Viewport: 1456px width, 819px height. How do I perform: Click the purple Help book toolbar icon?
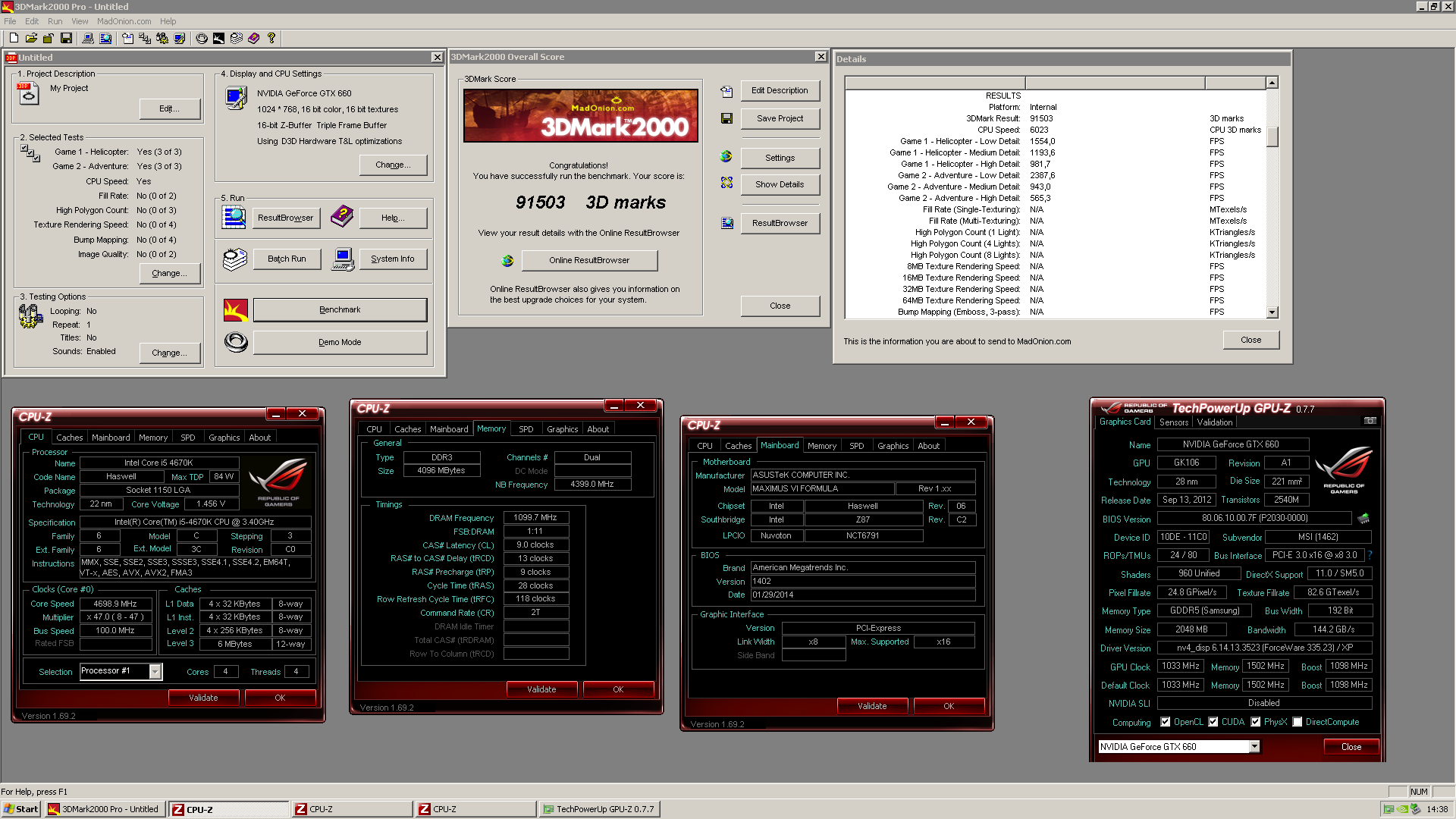[x=254, y=38]
